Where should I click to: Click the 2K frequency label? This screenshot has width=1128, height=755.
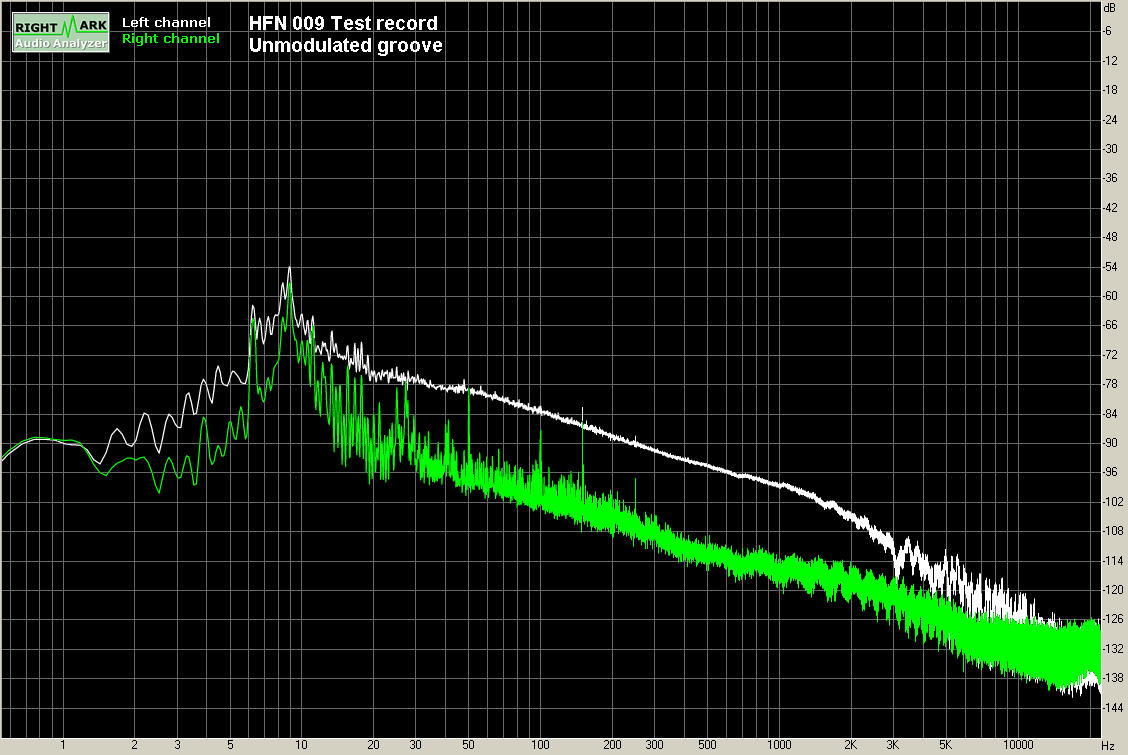tap(850, 745)
